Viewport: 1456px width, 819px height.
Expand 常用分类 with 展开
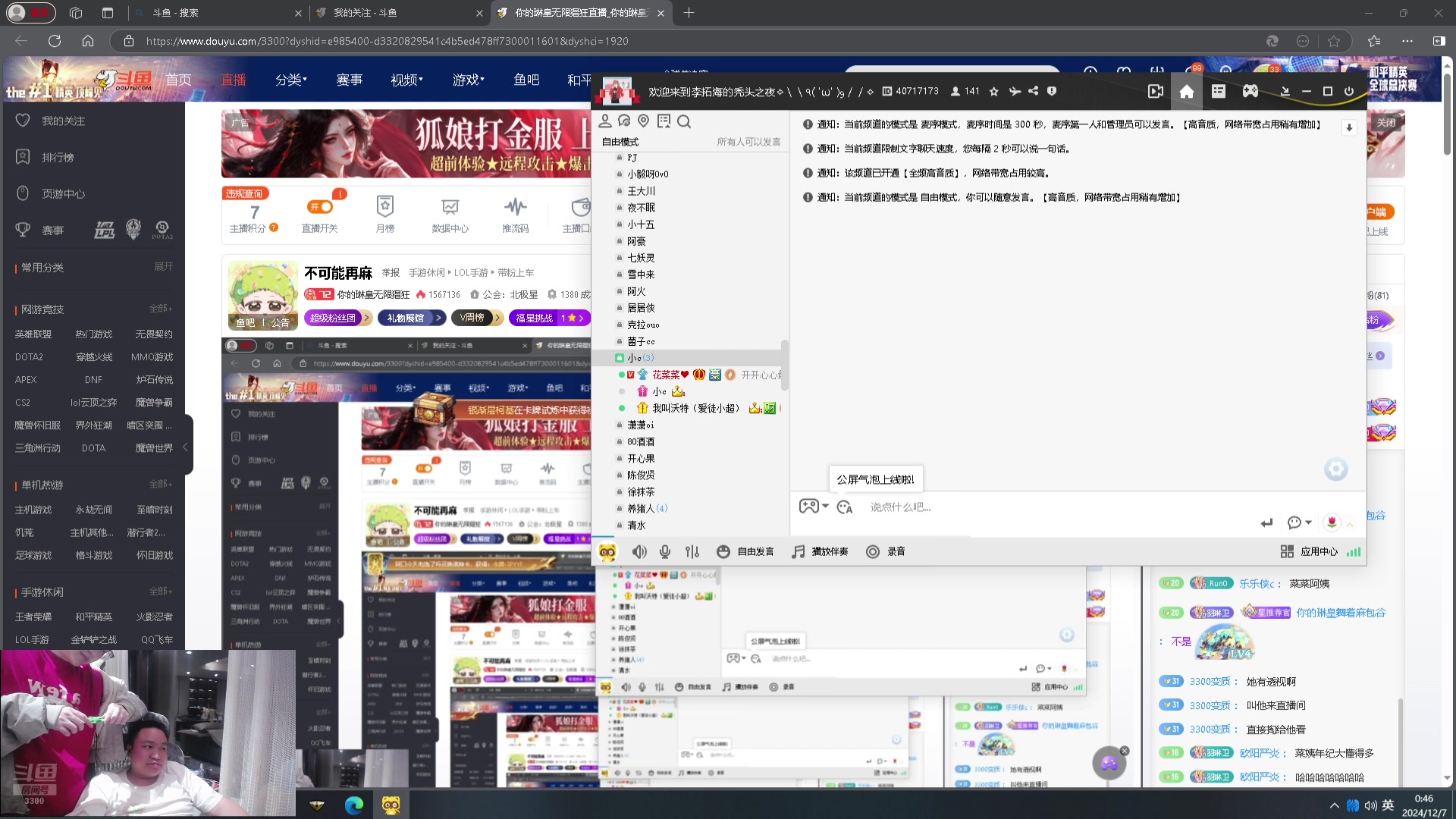click(163, 266)
